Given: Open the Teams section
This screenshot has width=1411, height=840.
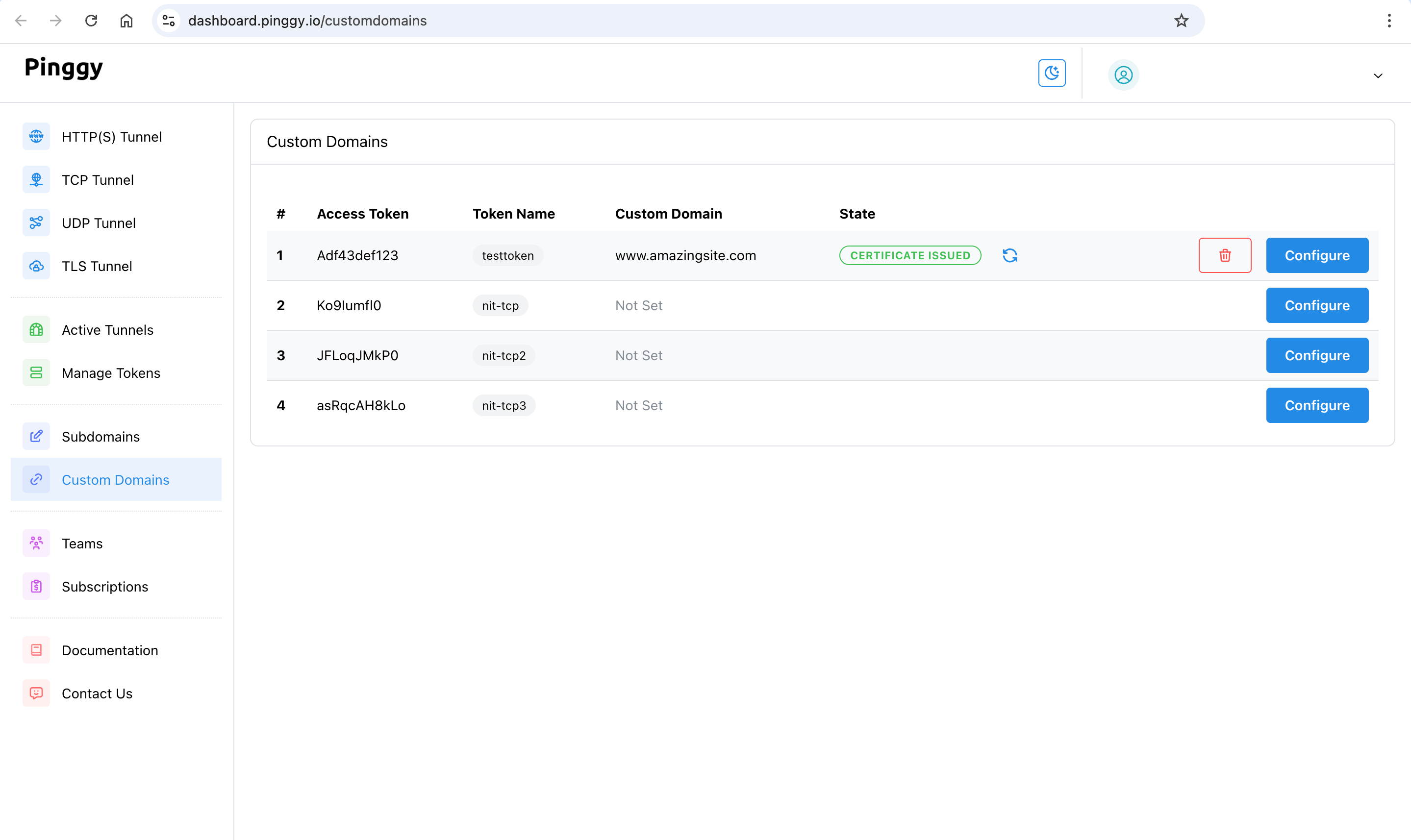Looking at the screenshot, I should (82, 543).
